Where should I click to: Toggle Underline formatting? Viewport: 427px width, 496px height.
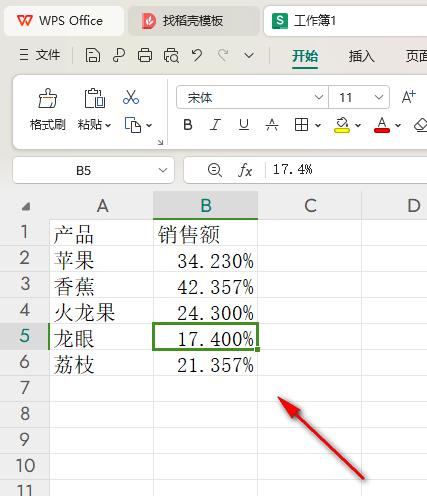pos(244,125)
